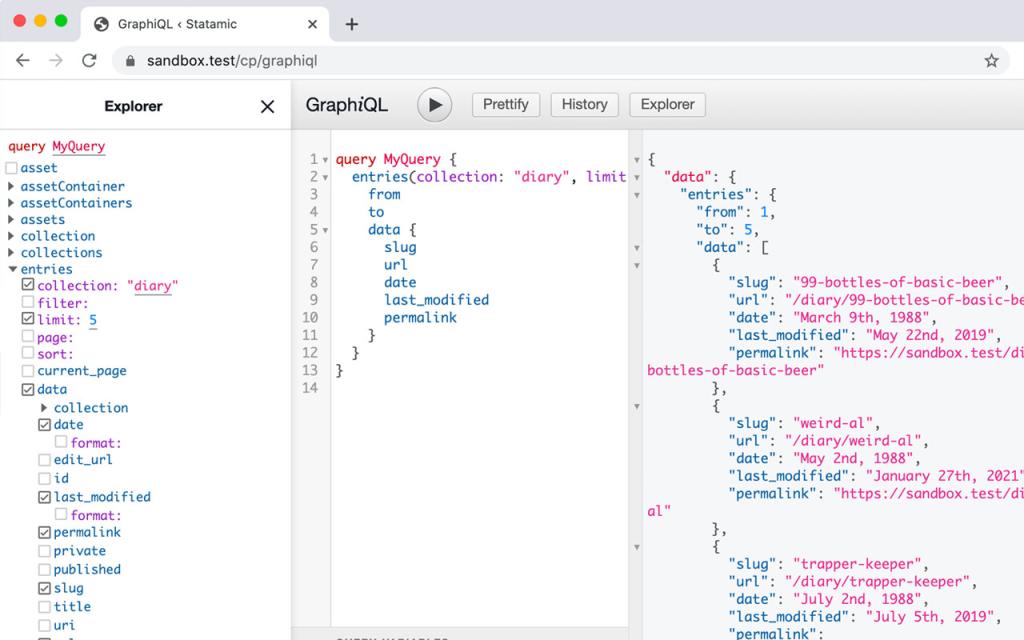Click the lock icon in address bar
Viewport: 1024px width, 640px height.
[x=131, y=61]
